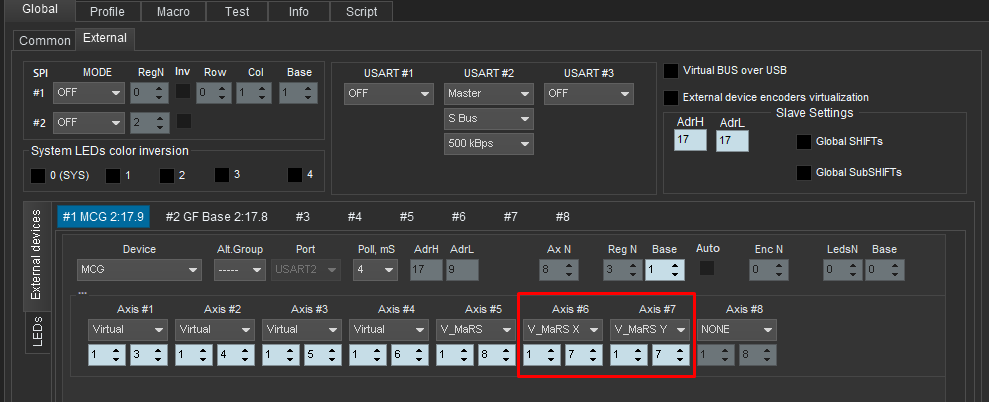The height and width of the screenshot is (402, 989).
Task: Switch to the Profile tab
Action: [x=106, y=11]
